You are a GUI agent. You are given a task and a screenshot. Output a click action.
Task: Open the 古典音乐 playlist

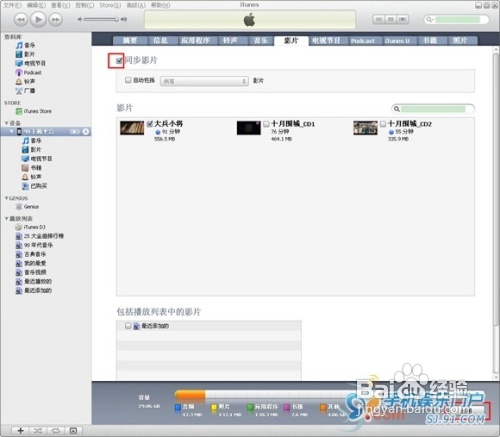pyautogui.click(x=31, y=254)
